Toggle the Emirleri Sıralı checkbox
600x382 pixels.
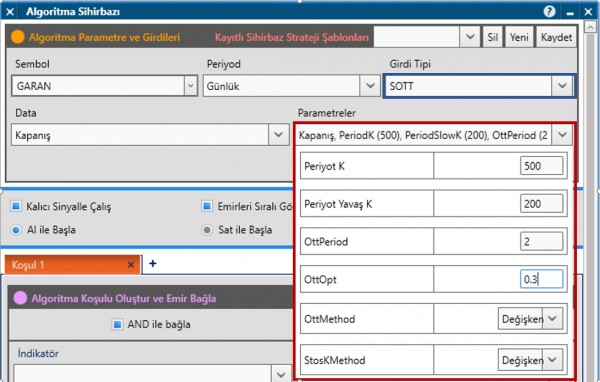pos(207,206)
